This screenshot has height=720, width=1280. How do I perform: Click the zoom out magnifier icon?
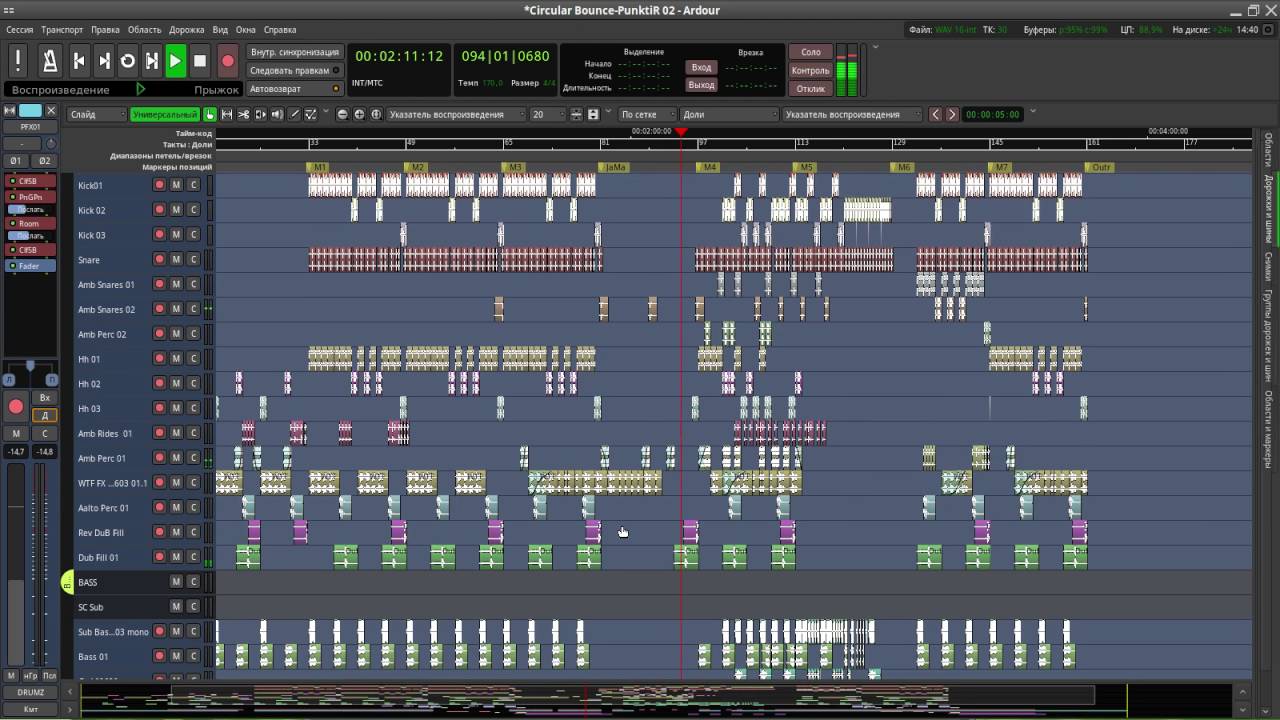[x=343, y=114]
